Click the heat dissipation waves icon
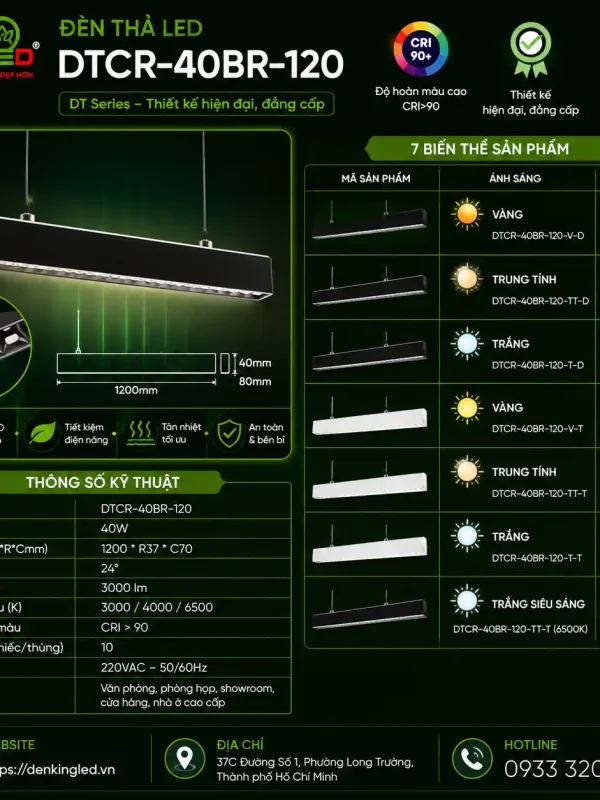Viewport: 600px width, 800px height. 141,433
